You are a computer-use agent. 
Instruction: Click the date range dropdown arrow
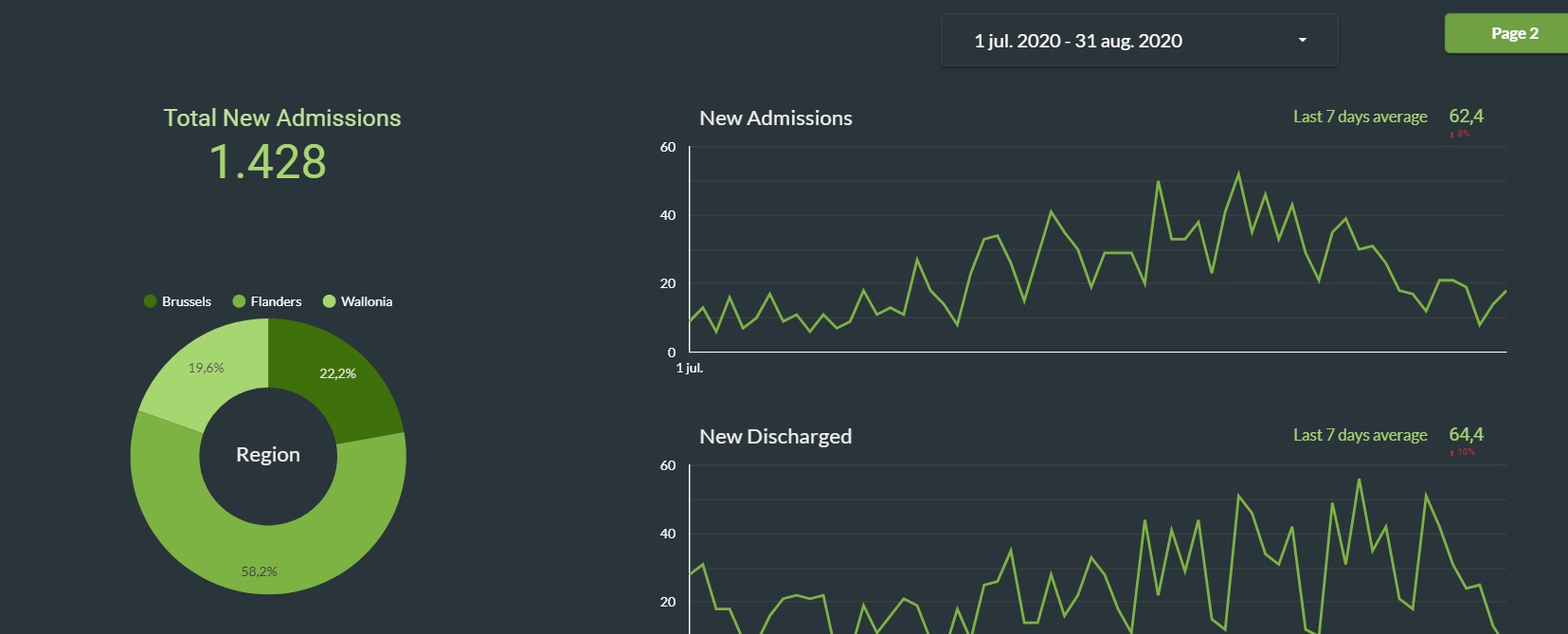(1302, 40)
